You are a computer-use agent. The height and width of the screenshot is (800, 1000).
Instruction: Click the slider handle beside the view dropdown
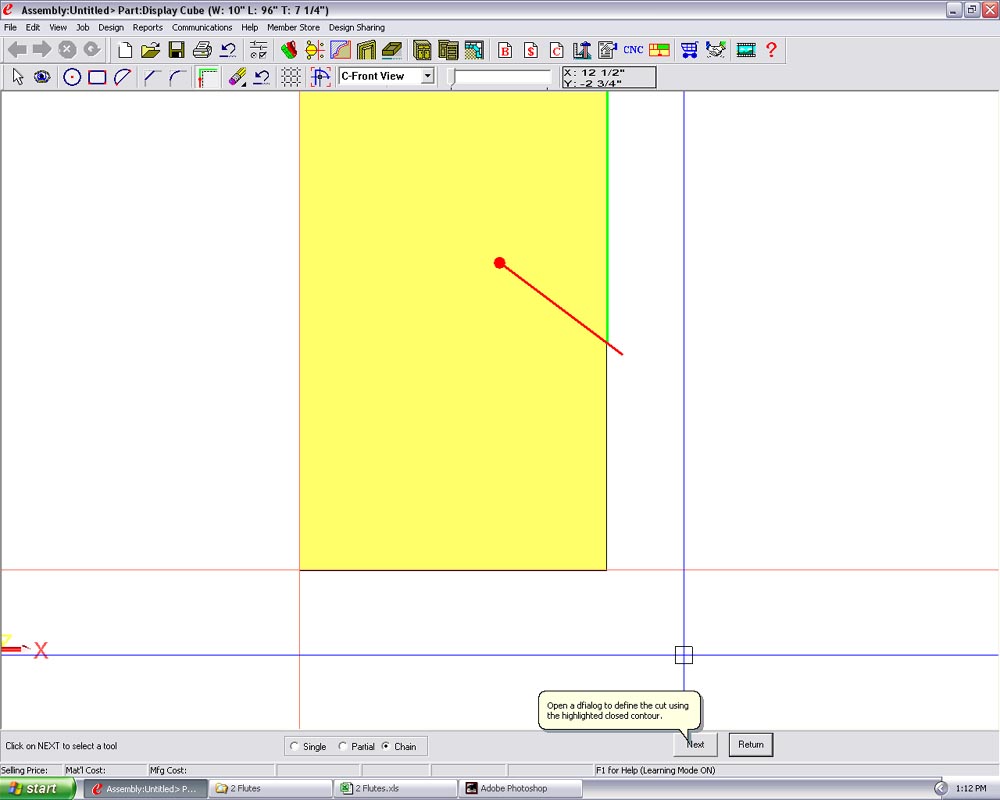click(452, 78)
